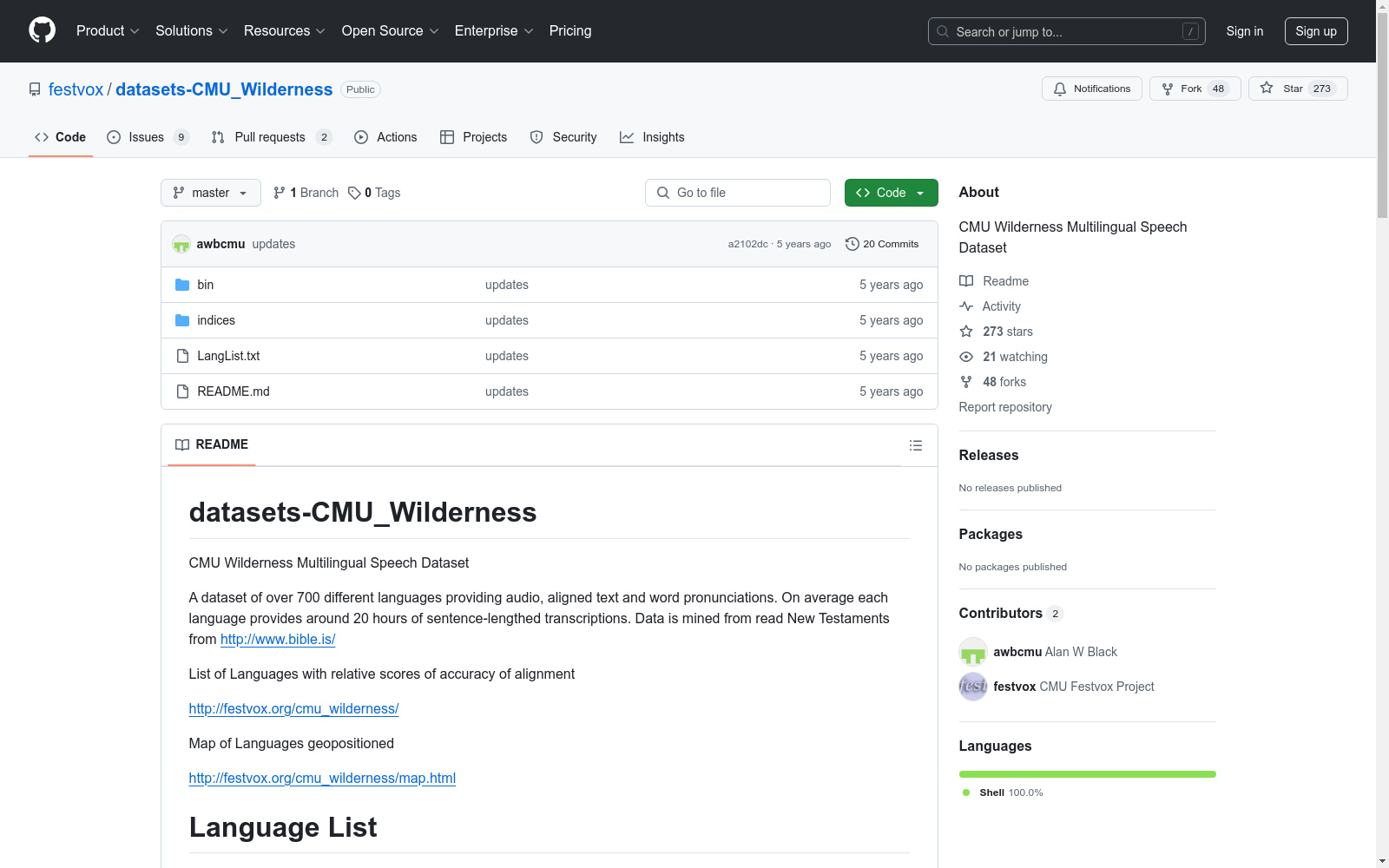Click the Notifications bell button
Screen dimensions: 1389x868
(1091, 89)
